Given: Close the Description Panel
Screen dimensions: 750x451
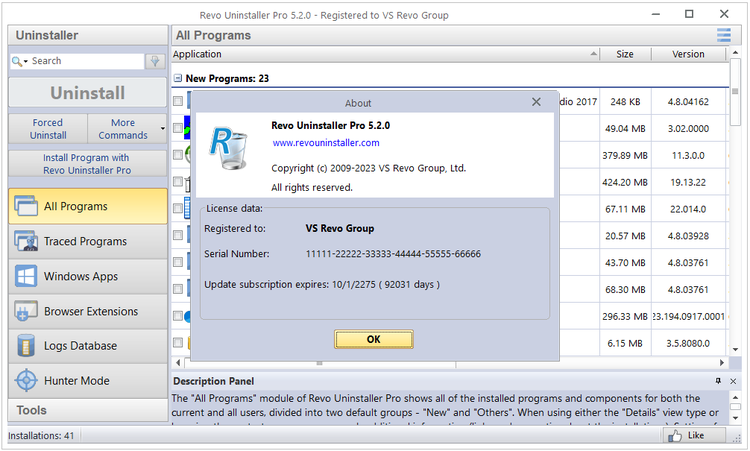Looking at the screenshot, I should click(x=733, y=381).
